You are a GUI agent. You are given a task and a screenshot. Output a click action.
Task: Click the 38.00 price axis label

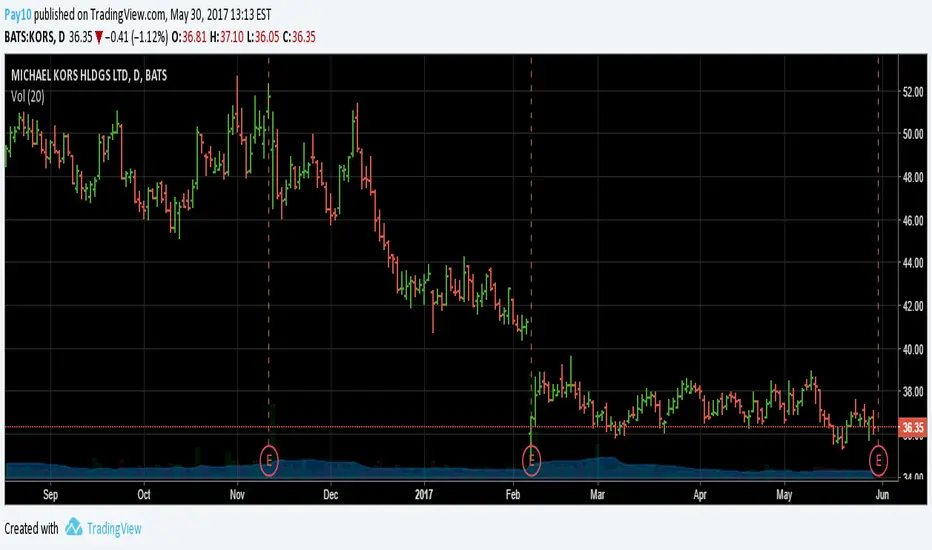coord(913,392)
